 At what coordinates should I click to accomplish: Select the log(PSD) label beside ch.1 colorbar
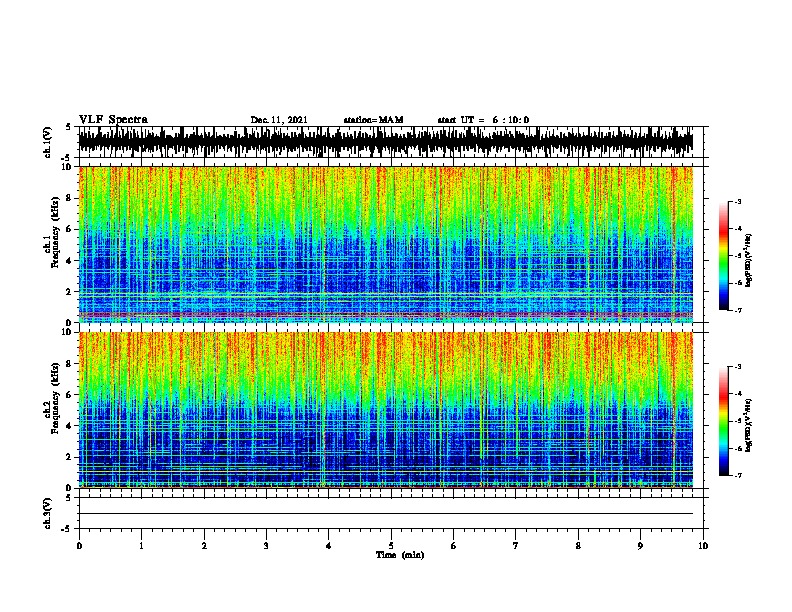pos(748,260)
